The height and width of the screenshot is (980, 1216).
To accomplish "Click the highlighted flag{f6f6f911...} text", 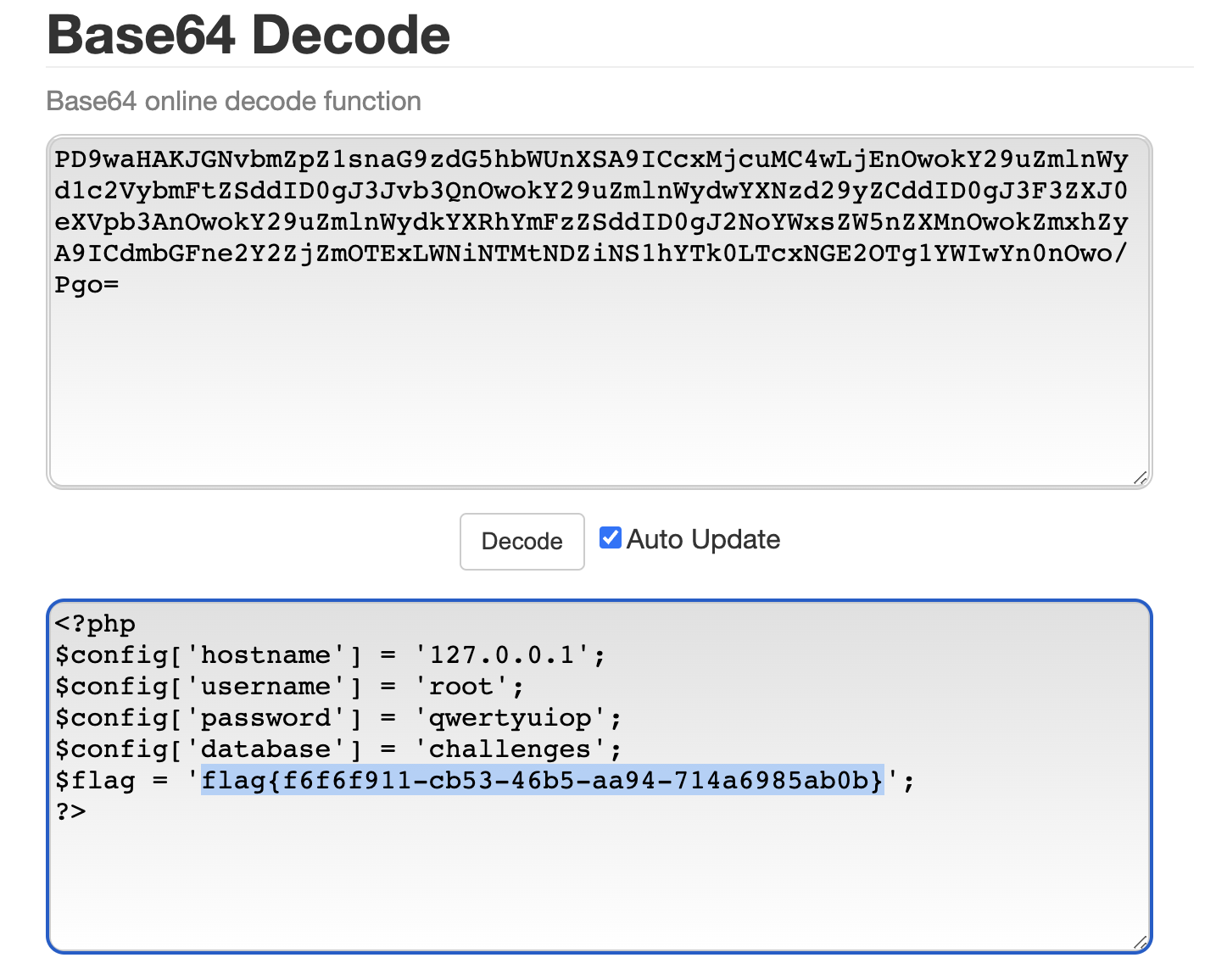I will (x=543, y=780).
